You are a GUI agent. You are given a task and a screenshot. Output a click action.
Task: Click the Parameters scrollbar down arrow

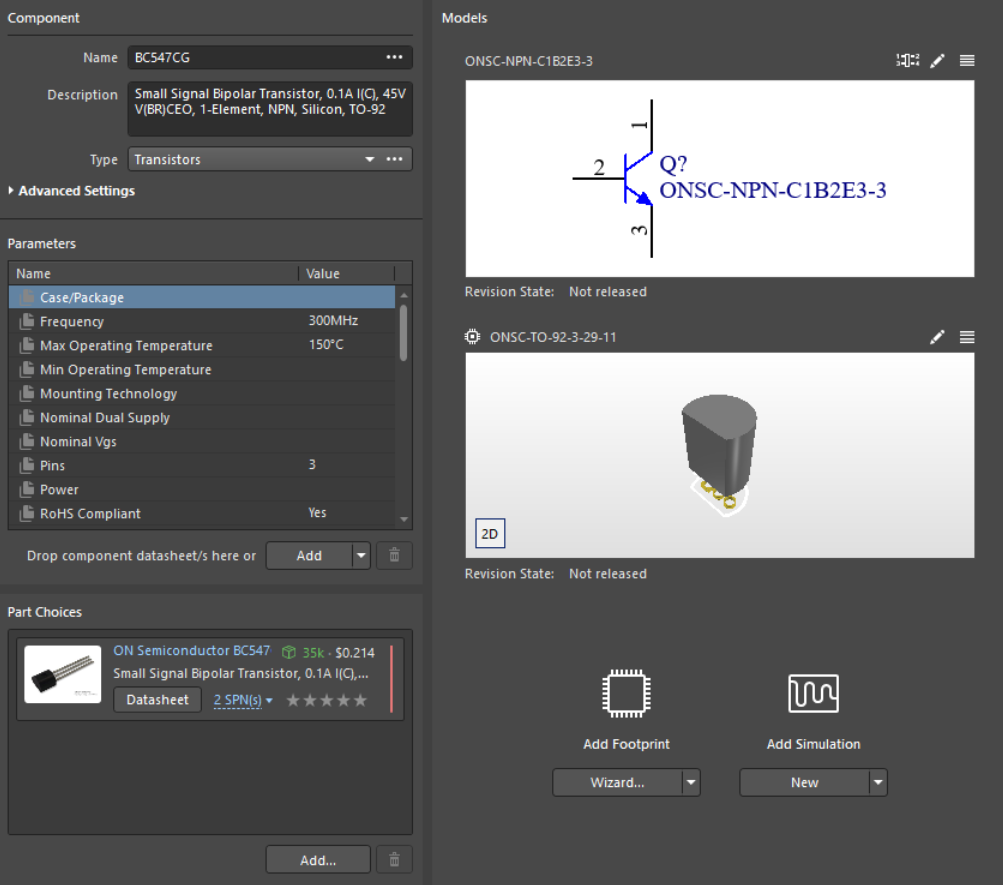[x=404, y=519]
